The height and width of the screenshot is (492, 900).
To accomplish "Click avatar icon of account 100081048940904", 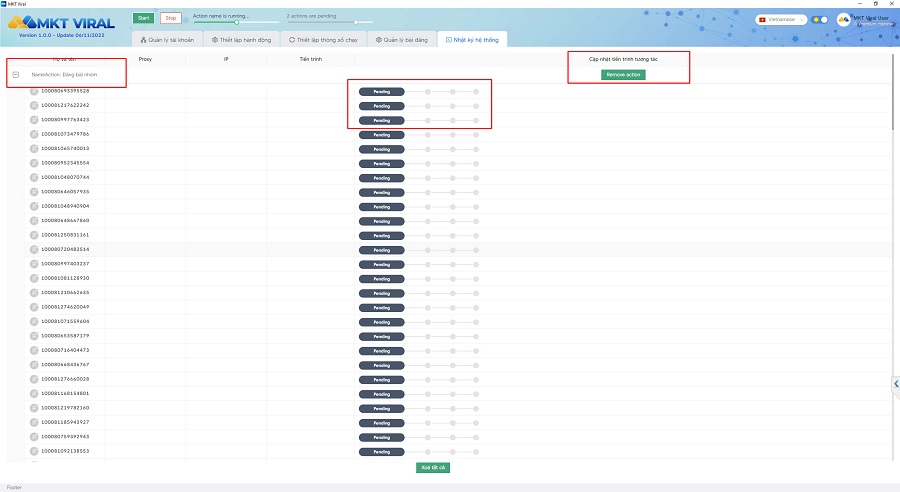I will [34, 206].
